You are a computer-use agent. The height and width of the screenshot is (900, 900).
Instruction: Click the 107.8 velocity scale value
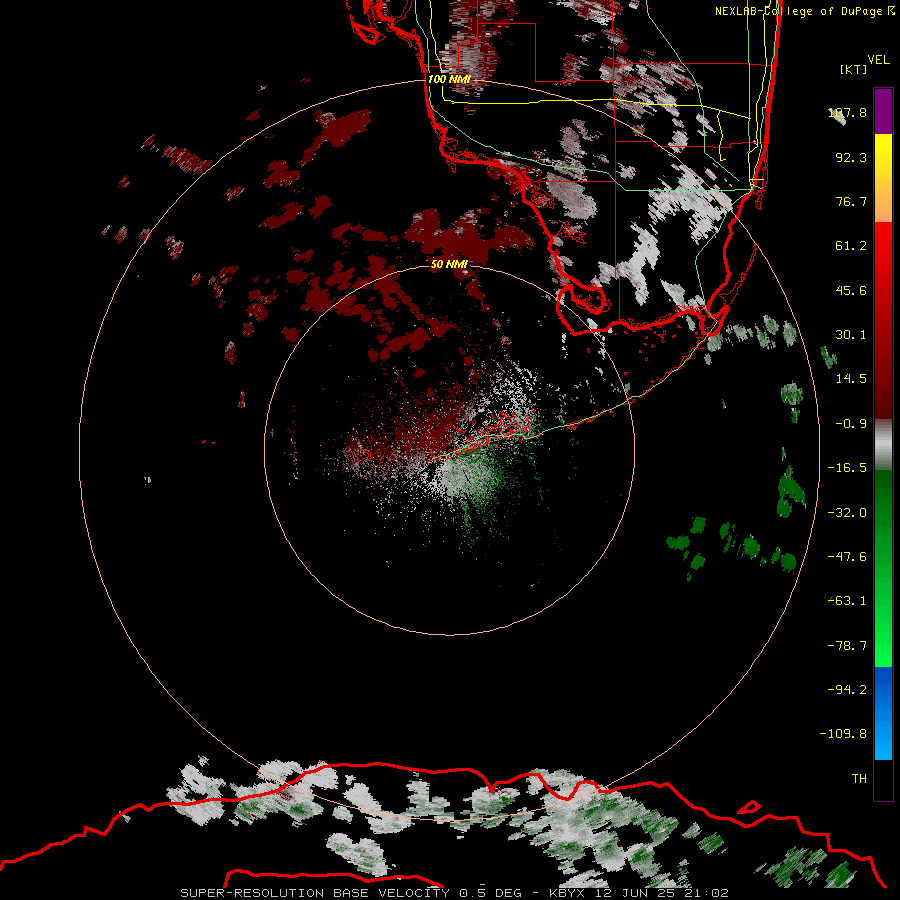coord(847,112)
